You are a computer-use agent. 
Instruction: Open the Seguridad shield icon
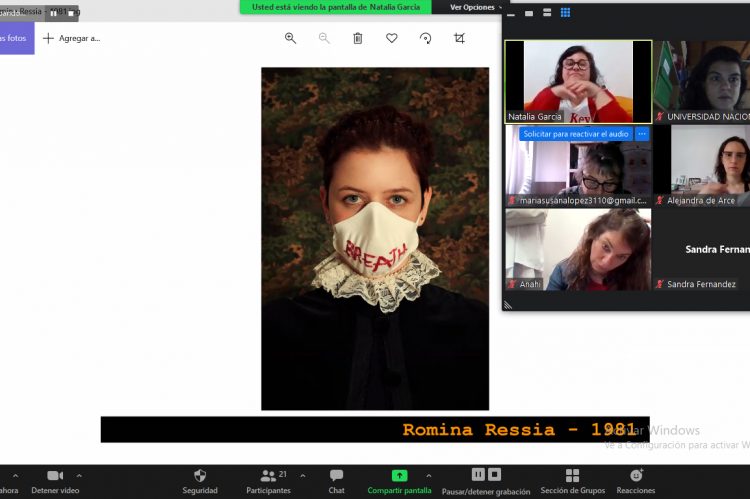tap(200, 476)
